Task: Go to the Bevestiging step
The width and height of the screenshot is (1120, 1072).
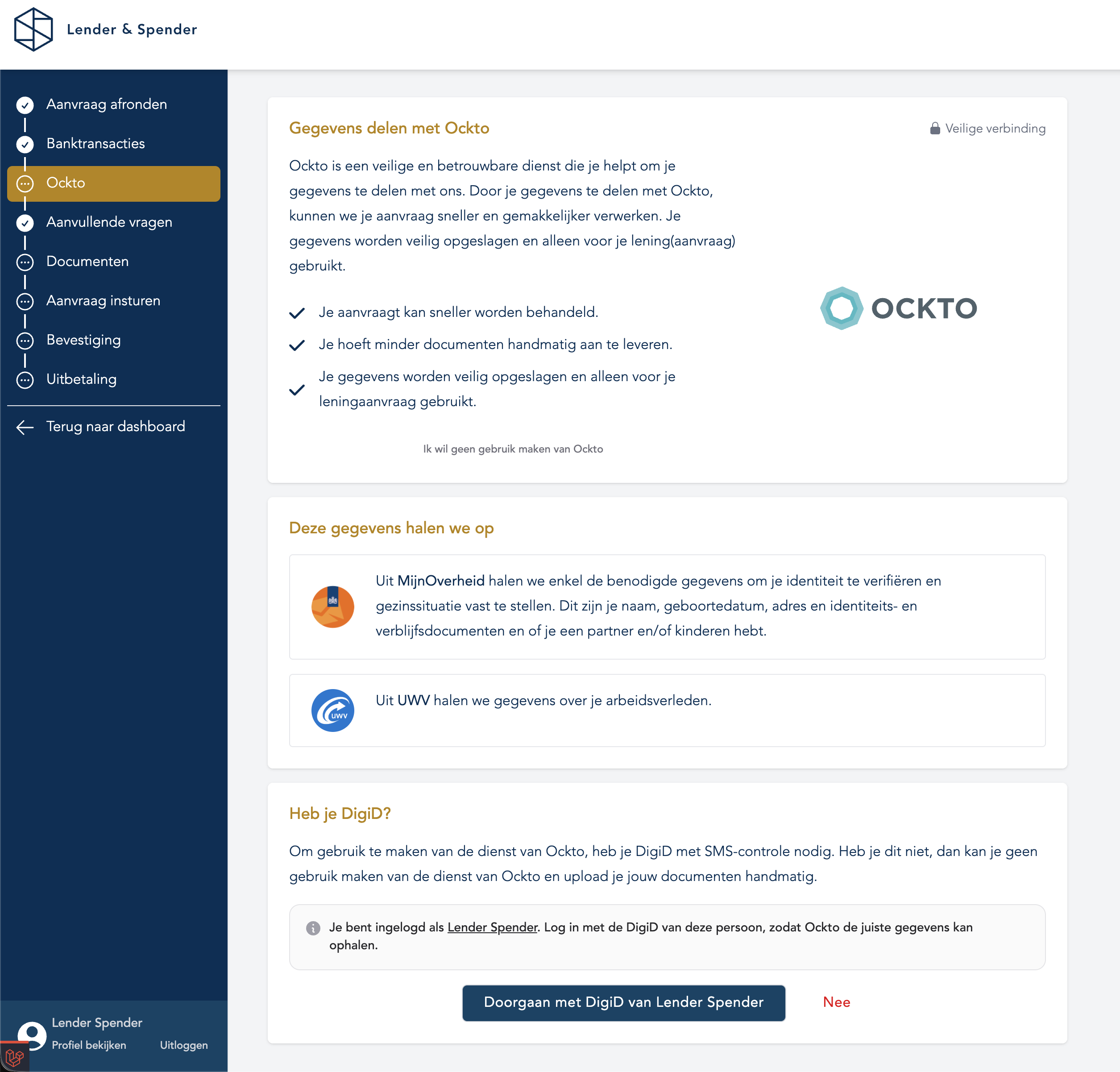Action: (x=83, y=340)
